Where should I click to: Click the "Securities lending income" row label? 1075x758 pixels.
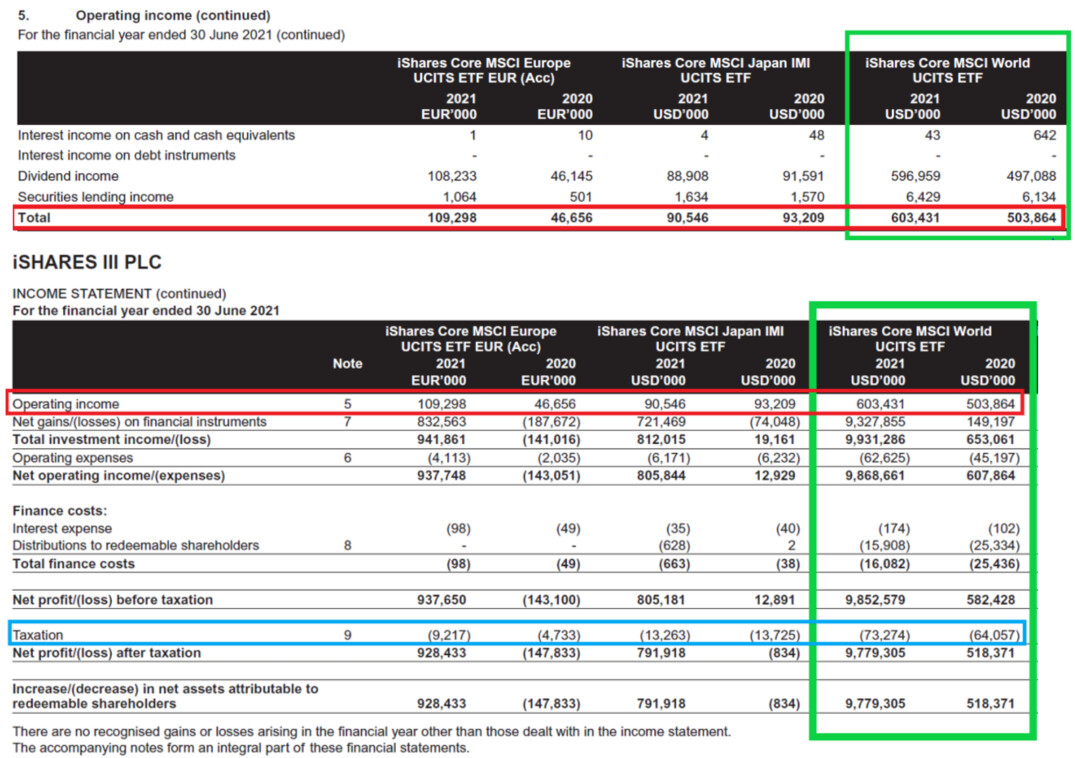[x=95, y=197]
